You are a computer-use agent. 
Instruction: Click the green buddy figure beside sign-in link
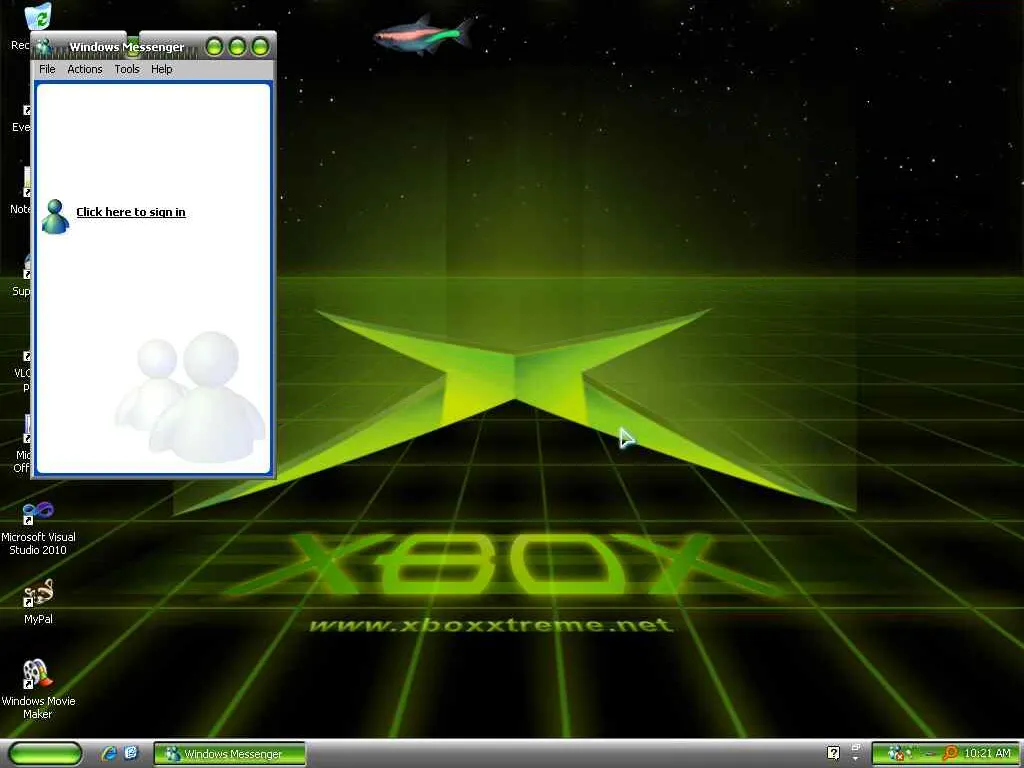click(55, 216)
